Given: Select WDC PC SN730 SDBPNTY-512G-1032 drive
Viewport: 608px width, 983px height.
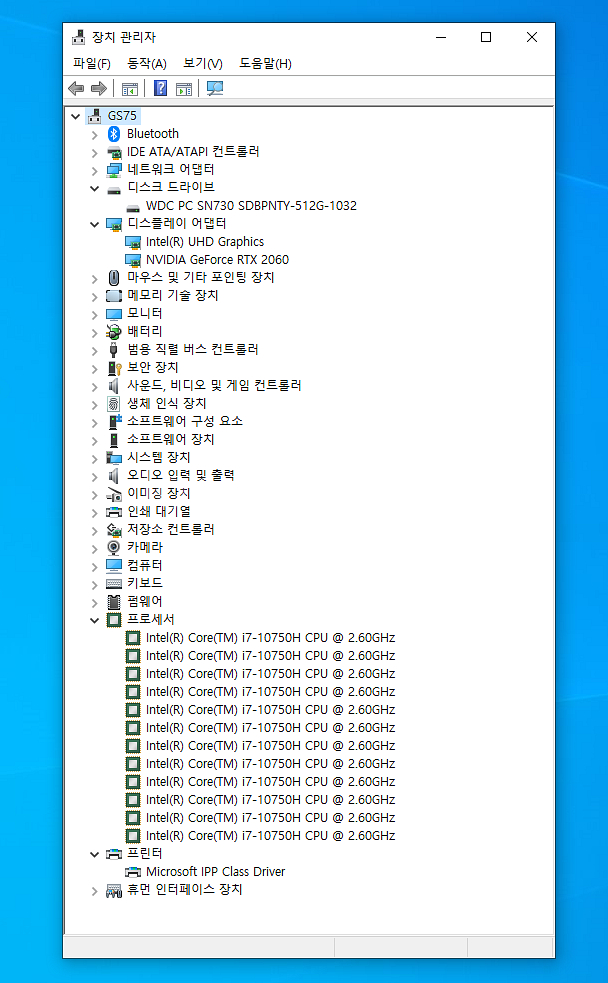Looking at the screenshot, I should tap(251, 206).
